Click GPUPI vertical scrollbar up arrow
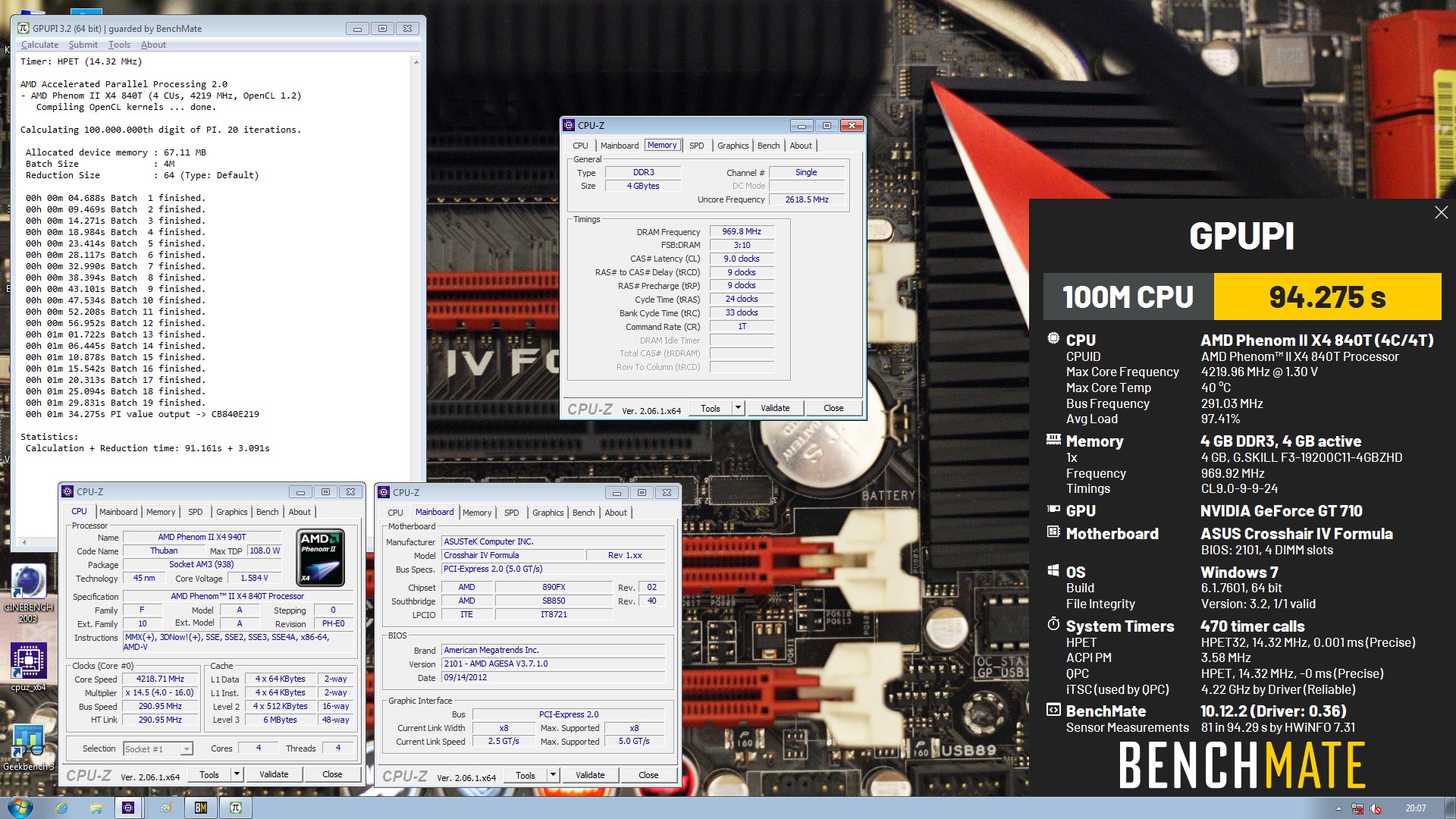 [416, 61]
